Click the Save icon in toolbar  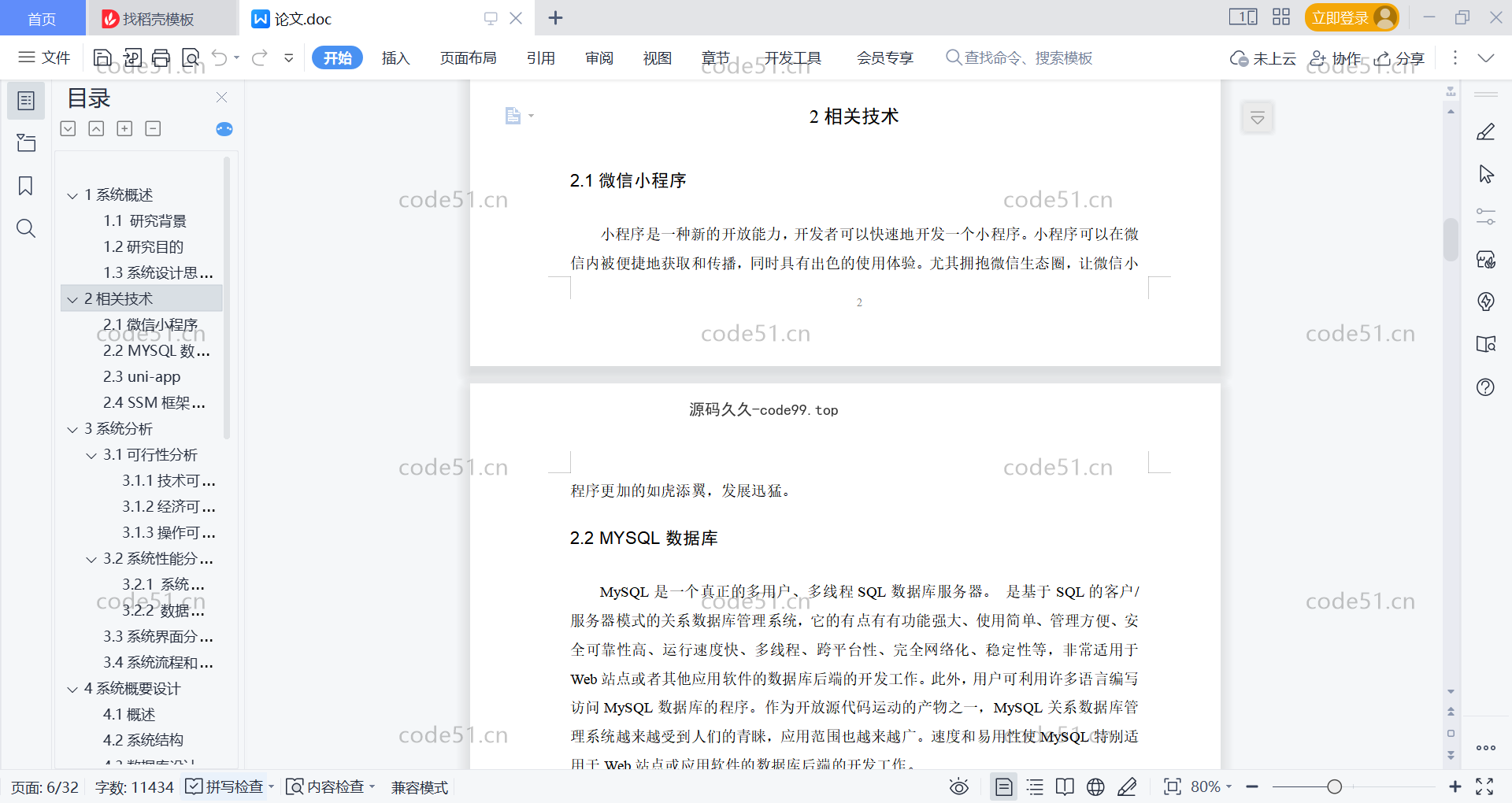click(102, 57)
